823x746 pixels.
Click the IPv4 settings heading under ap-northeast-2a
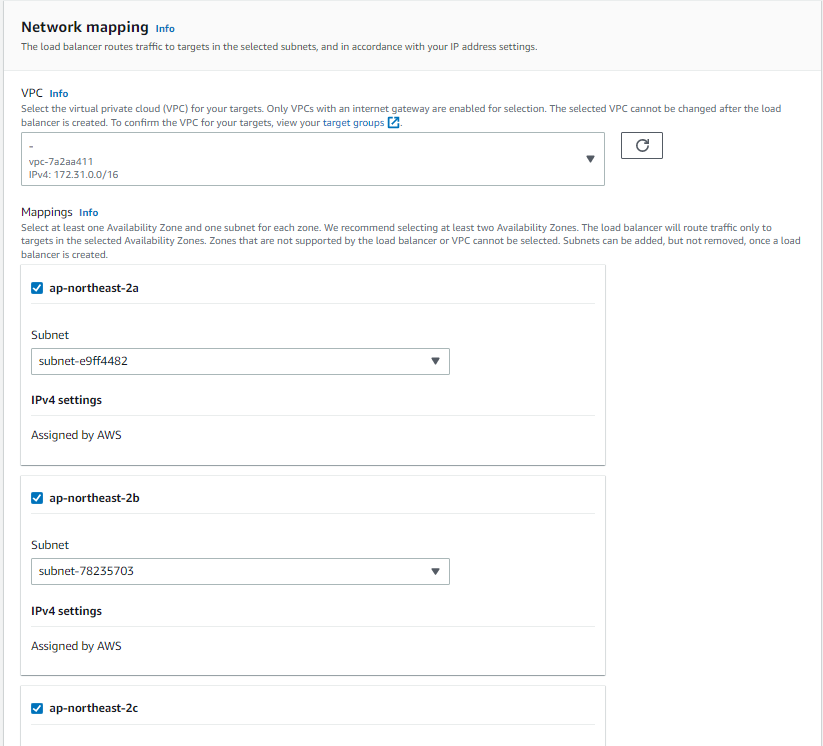(67, 400)
